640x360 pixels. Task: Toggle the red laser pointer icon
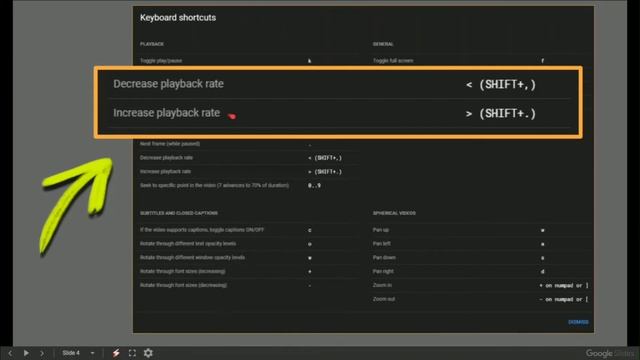pos(116,353)
